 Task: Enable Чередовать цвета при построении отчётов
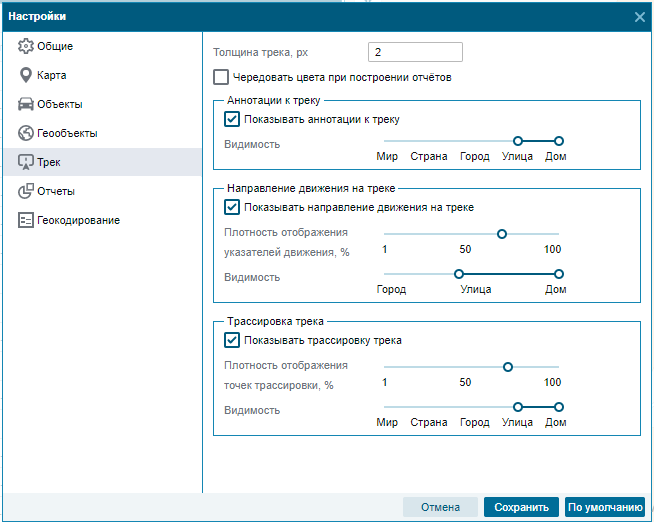[221, 77]
